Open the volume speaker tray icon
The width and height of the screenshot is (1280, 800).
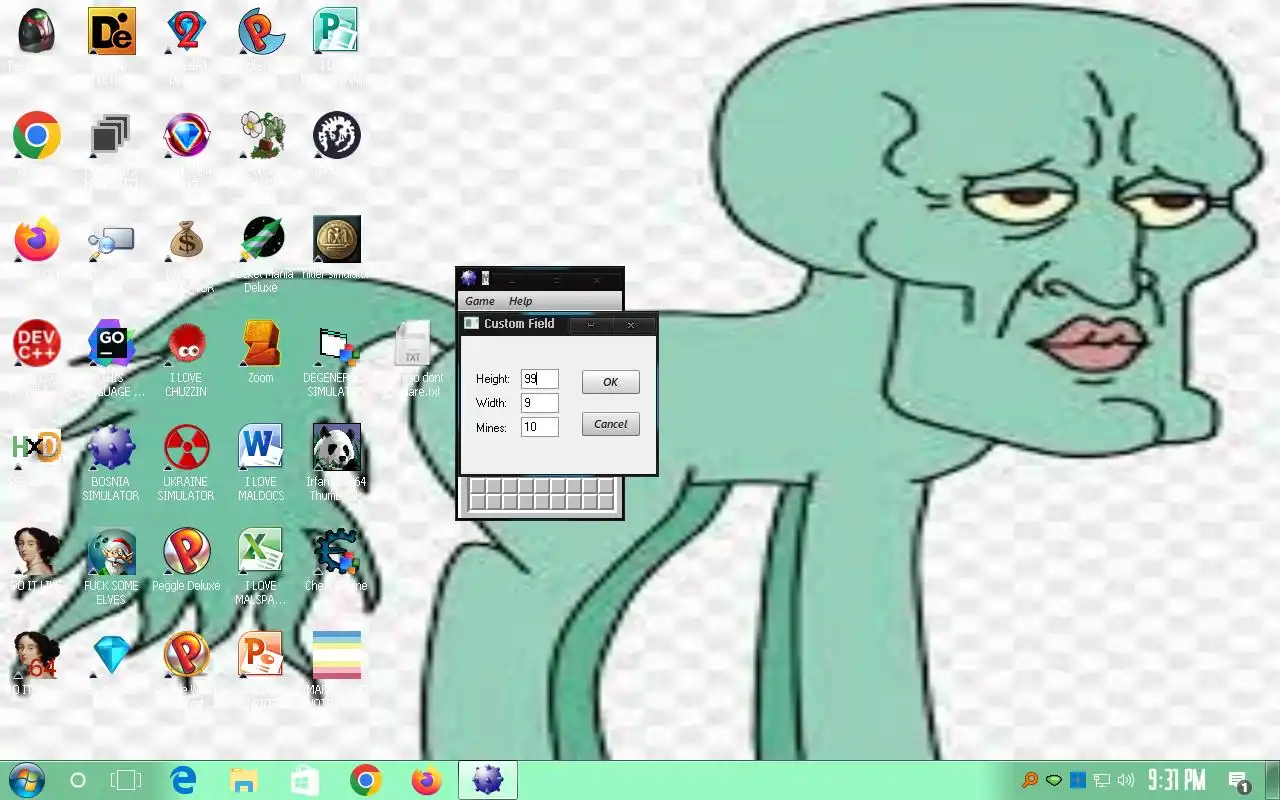[1126, 780]
